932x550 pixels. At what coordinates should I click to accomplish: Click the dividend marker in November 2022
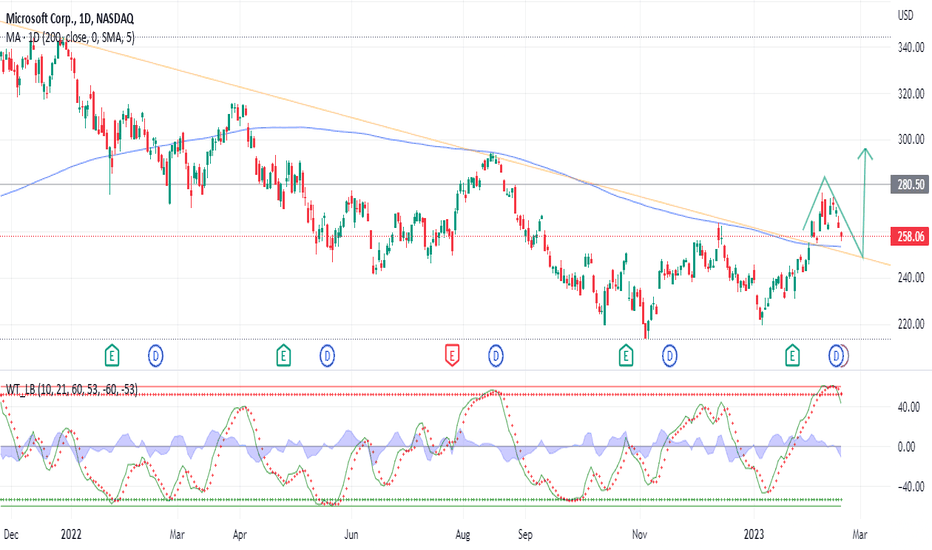pyautogui.click(x=669, y=356)
